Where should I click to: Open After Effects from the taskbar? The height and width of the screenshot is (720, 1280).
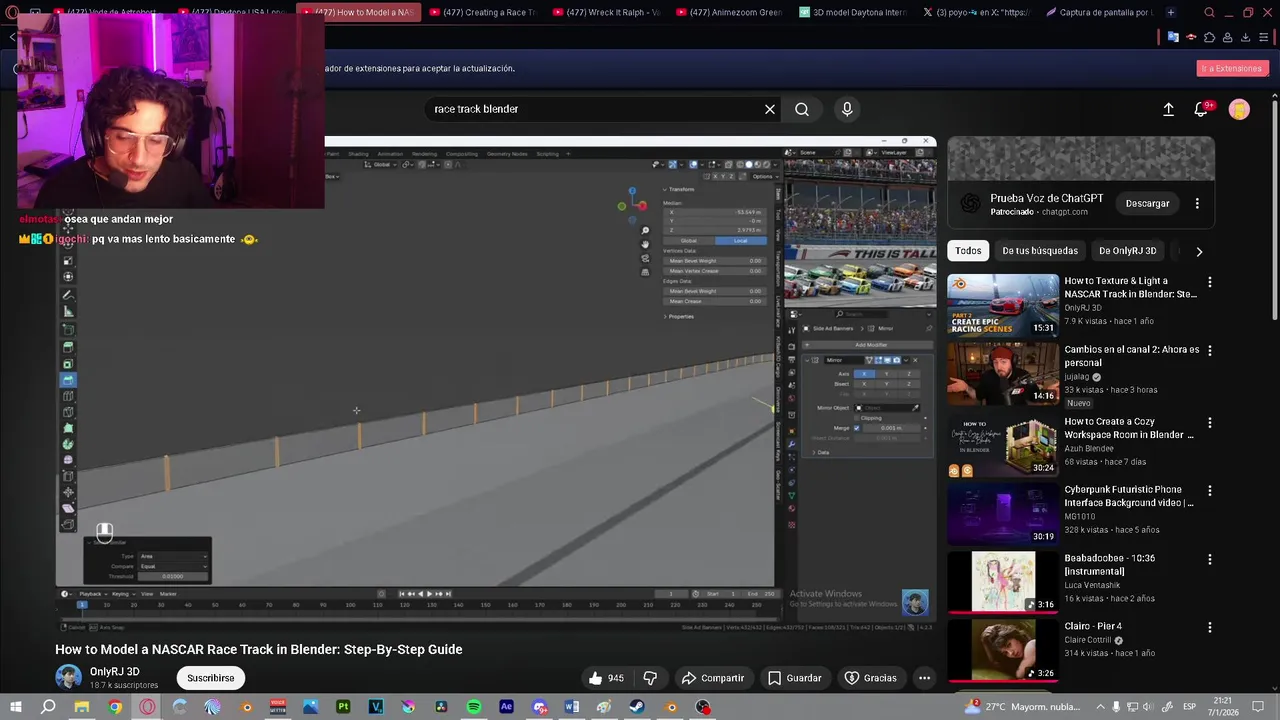506,707
